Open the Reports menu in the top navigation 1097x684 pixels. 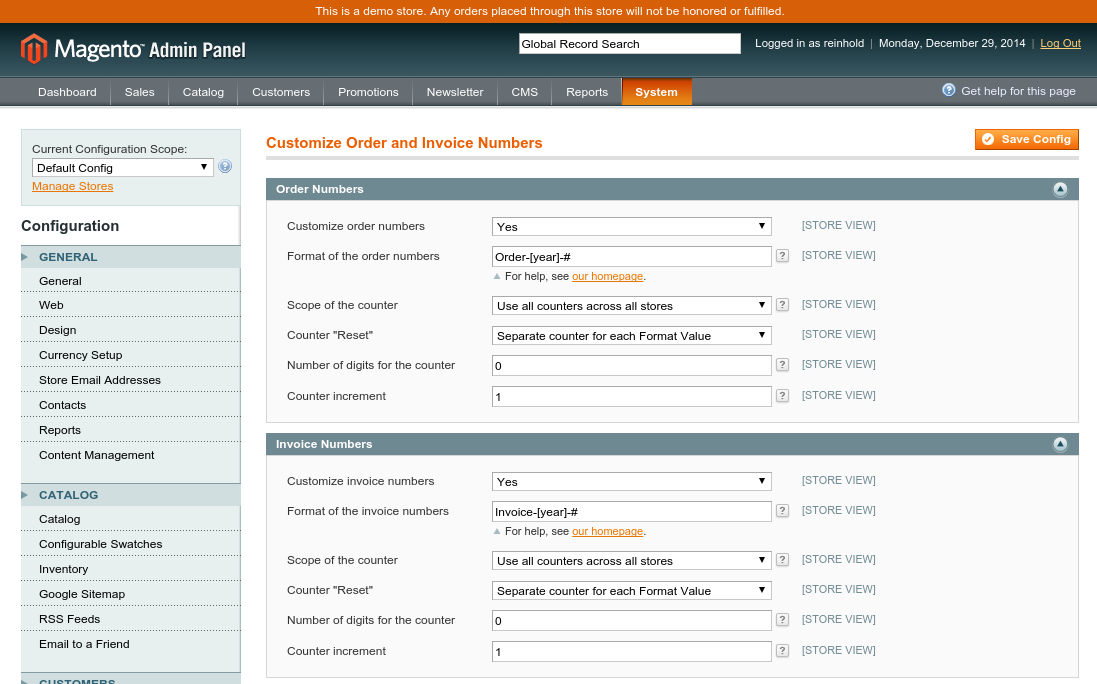[x=586, y=92]
